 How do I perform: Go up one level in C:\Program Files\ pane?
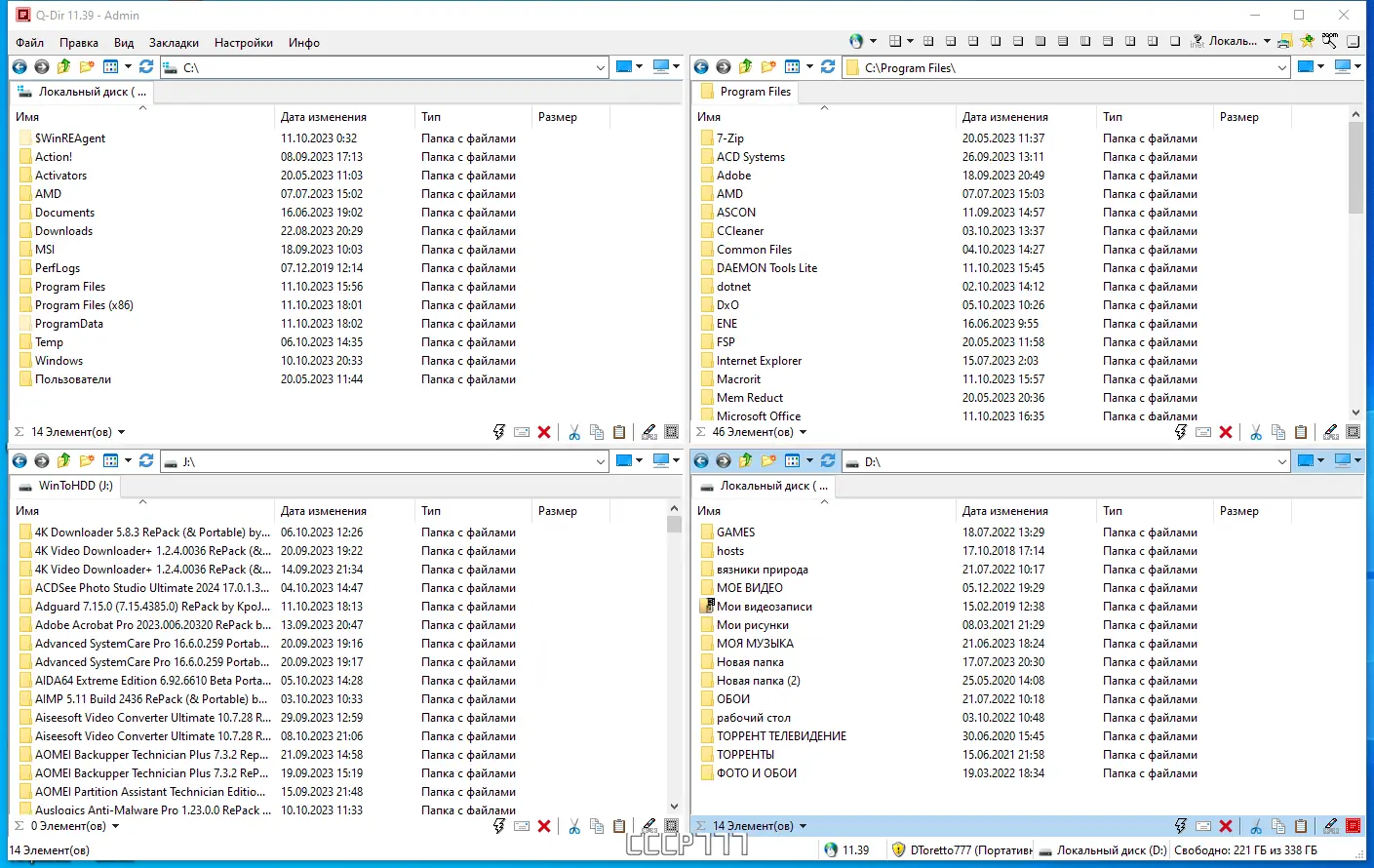point(746,67)
